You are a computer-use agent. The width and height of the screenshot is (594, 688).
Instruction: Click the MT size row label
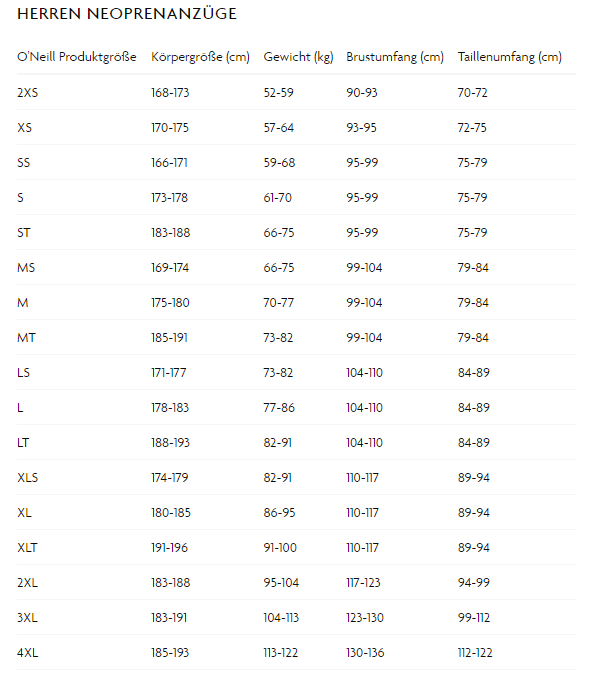click(x=26, y=338)
